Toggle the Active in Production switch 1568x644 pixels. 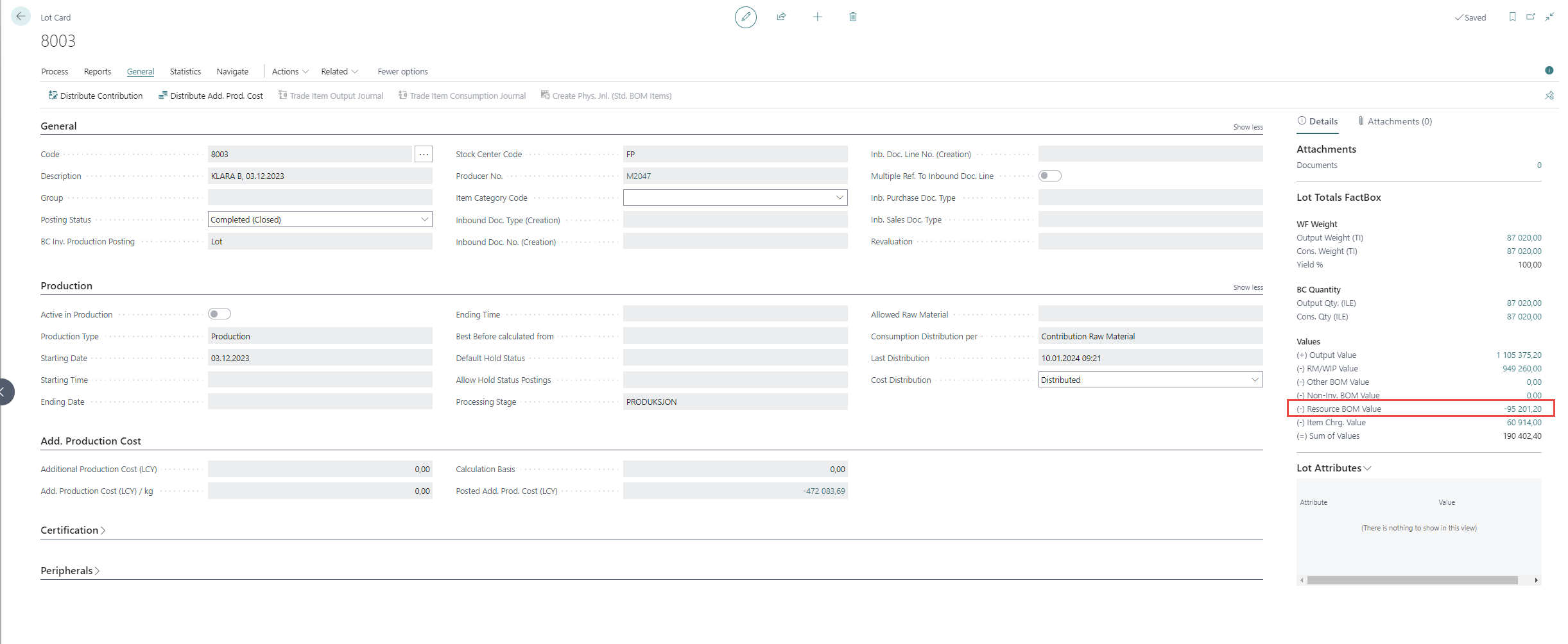(220, 314)
